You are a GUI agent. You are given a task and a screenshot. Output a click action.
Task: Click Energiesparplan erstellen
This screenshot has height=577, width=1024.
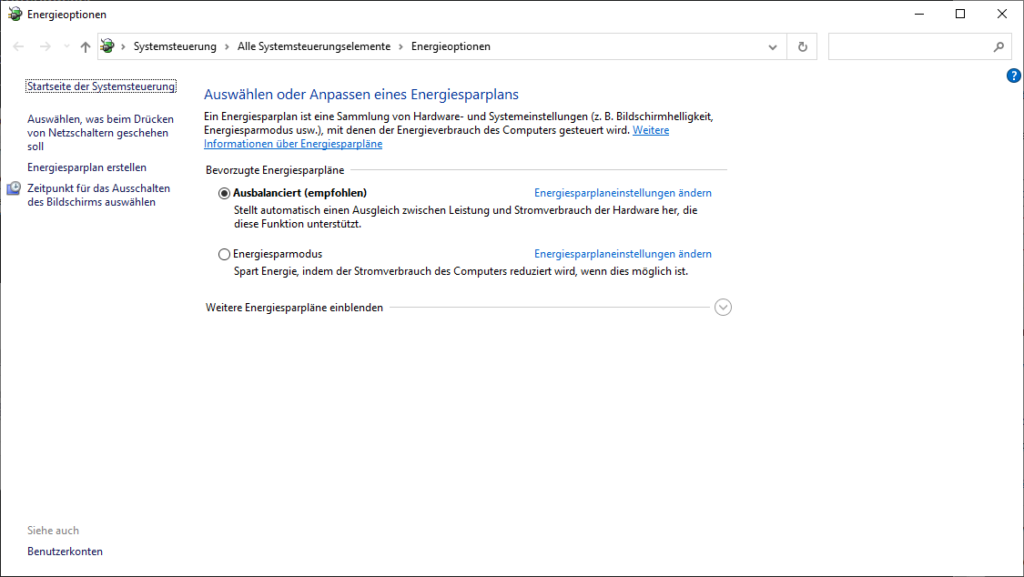tap(87, 168)
